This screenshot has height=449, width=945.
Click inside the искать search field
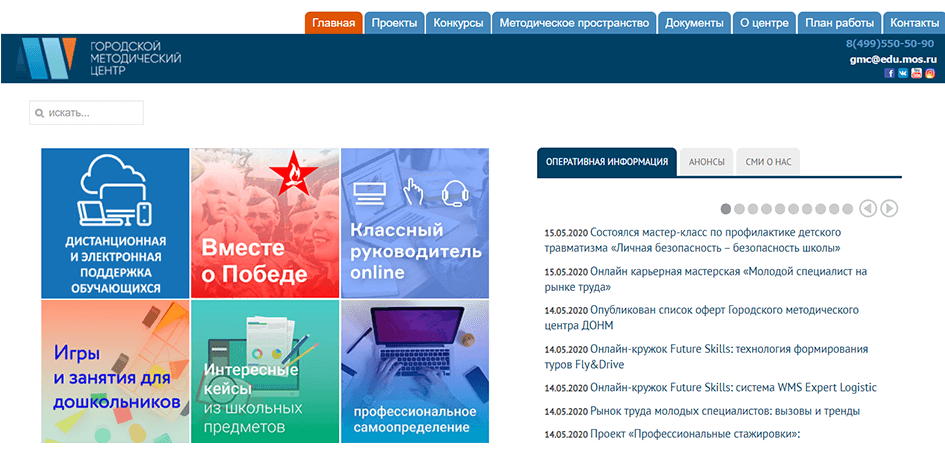pos(86,113)
